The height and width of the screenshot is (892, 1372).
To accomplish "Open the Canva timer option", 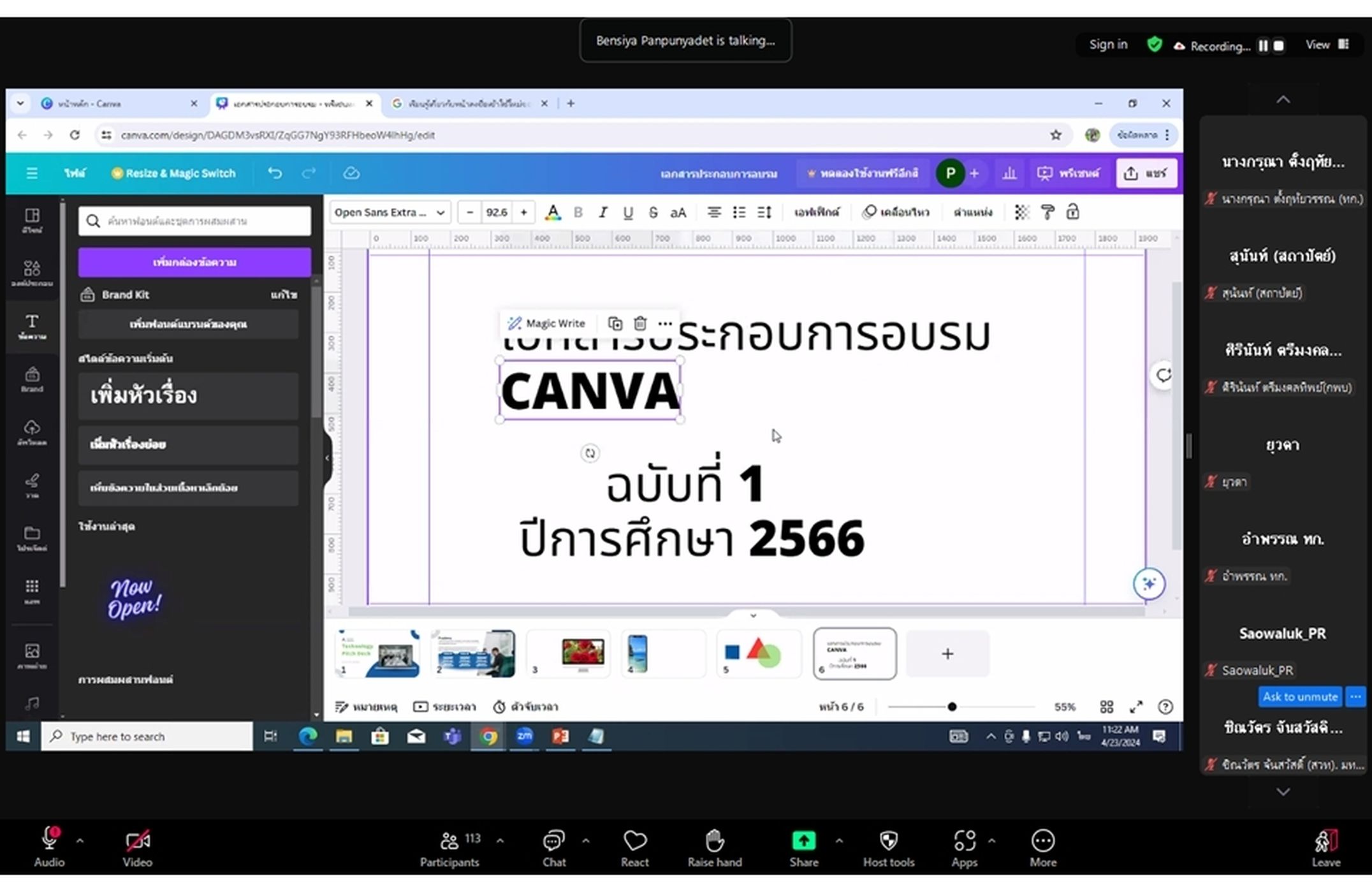I will [526, 706].
